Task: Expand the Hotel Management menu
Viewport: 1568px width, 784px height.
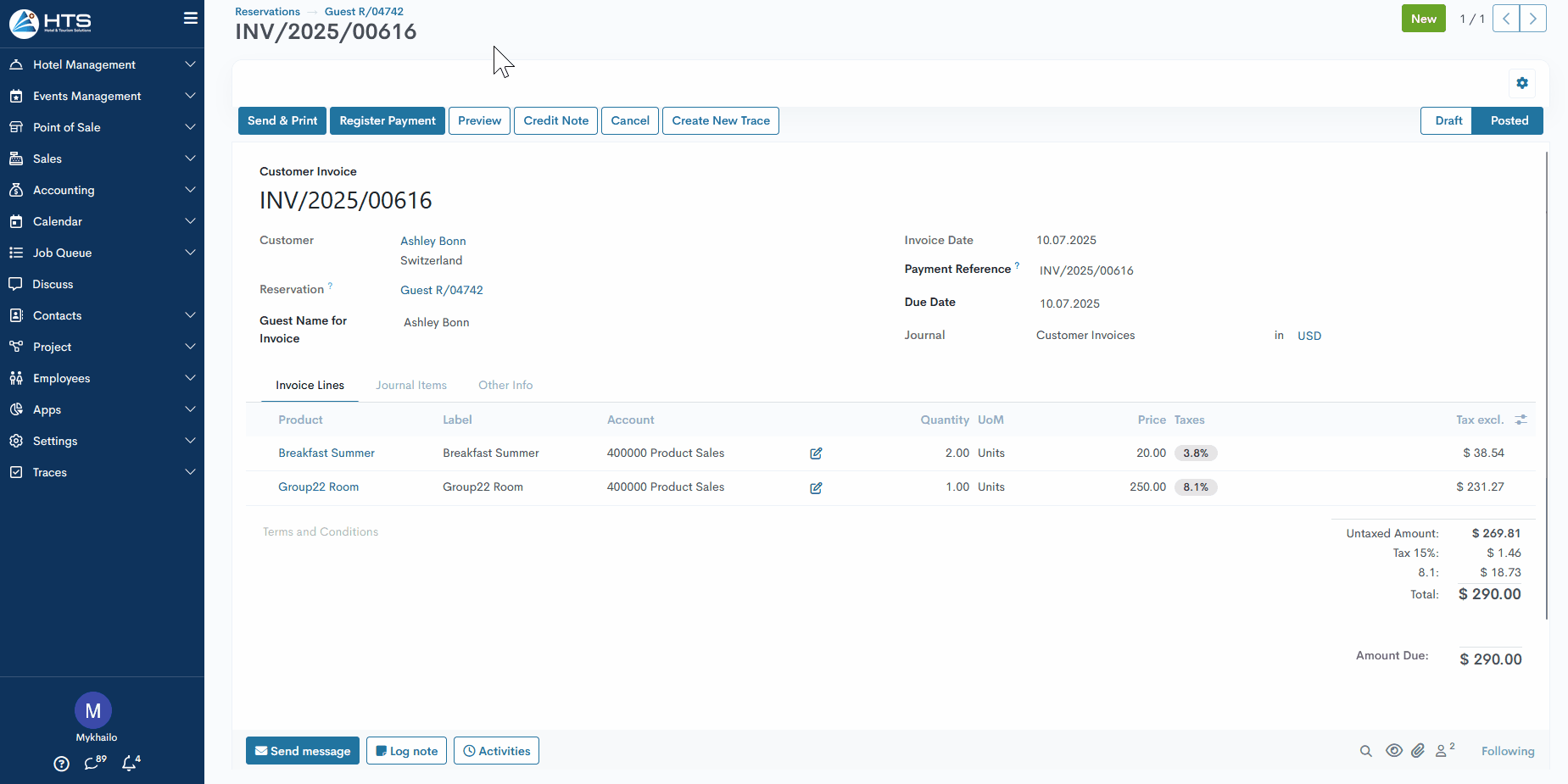Action: 102,64
